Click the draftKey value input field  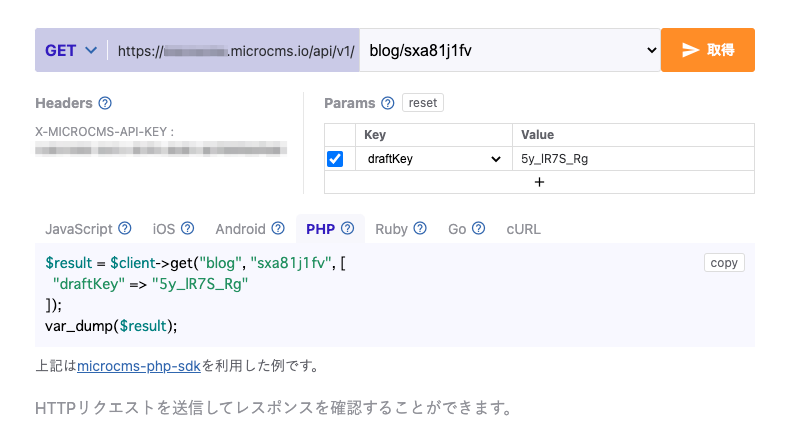click(x=632, y=159)
